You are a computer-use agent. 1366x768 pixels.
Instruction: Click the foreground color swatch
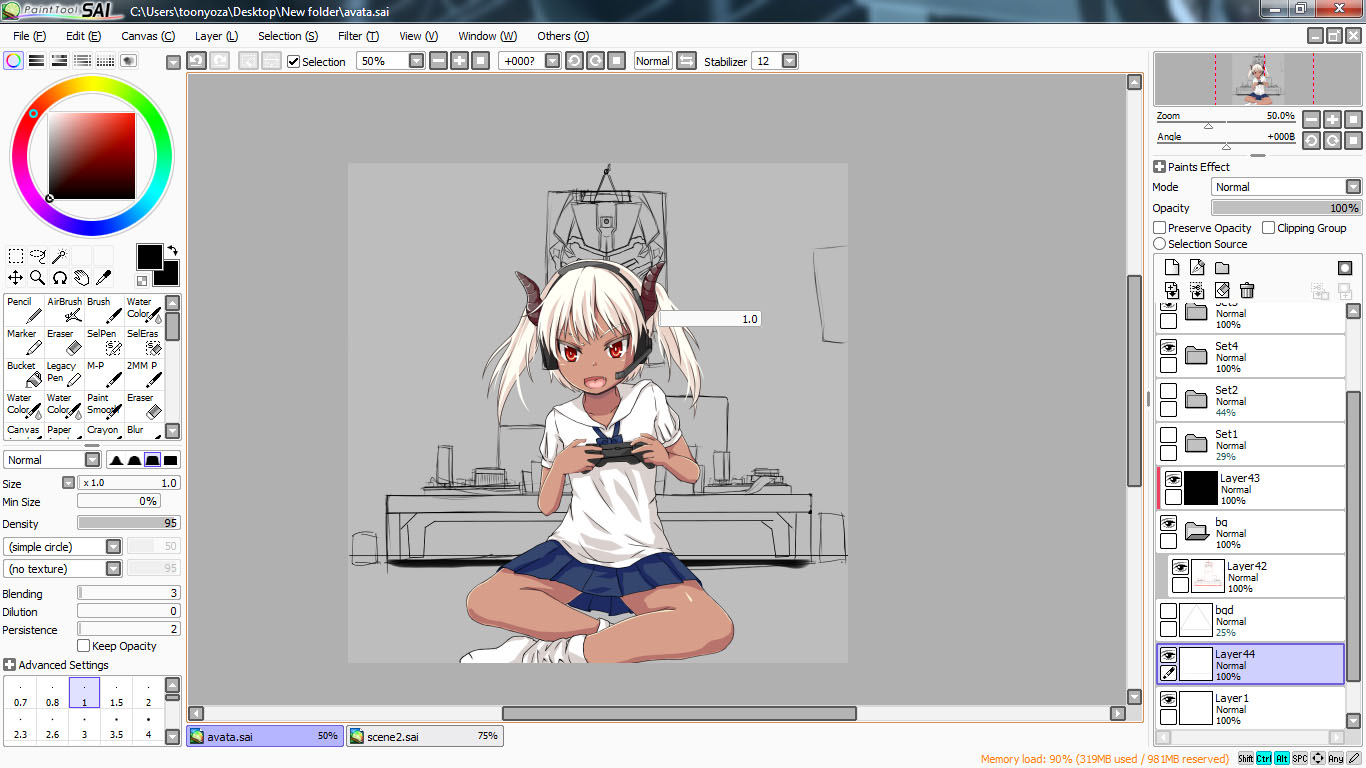coord(149,257)
